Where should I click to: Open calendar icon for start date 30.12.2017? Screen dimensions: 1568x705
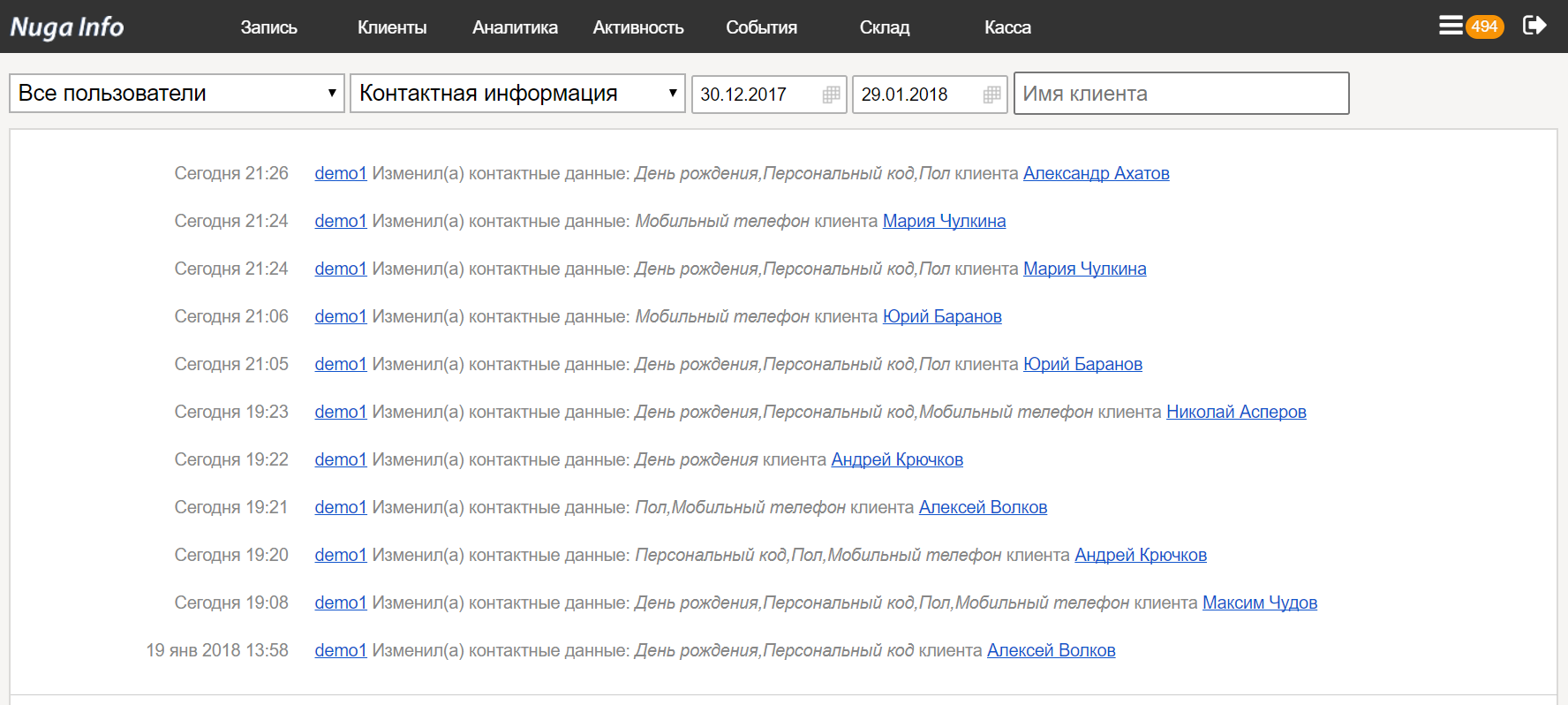click(831, 95)
